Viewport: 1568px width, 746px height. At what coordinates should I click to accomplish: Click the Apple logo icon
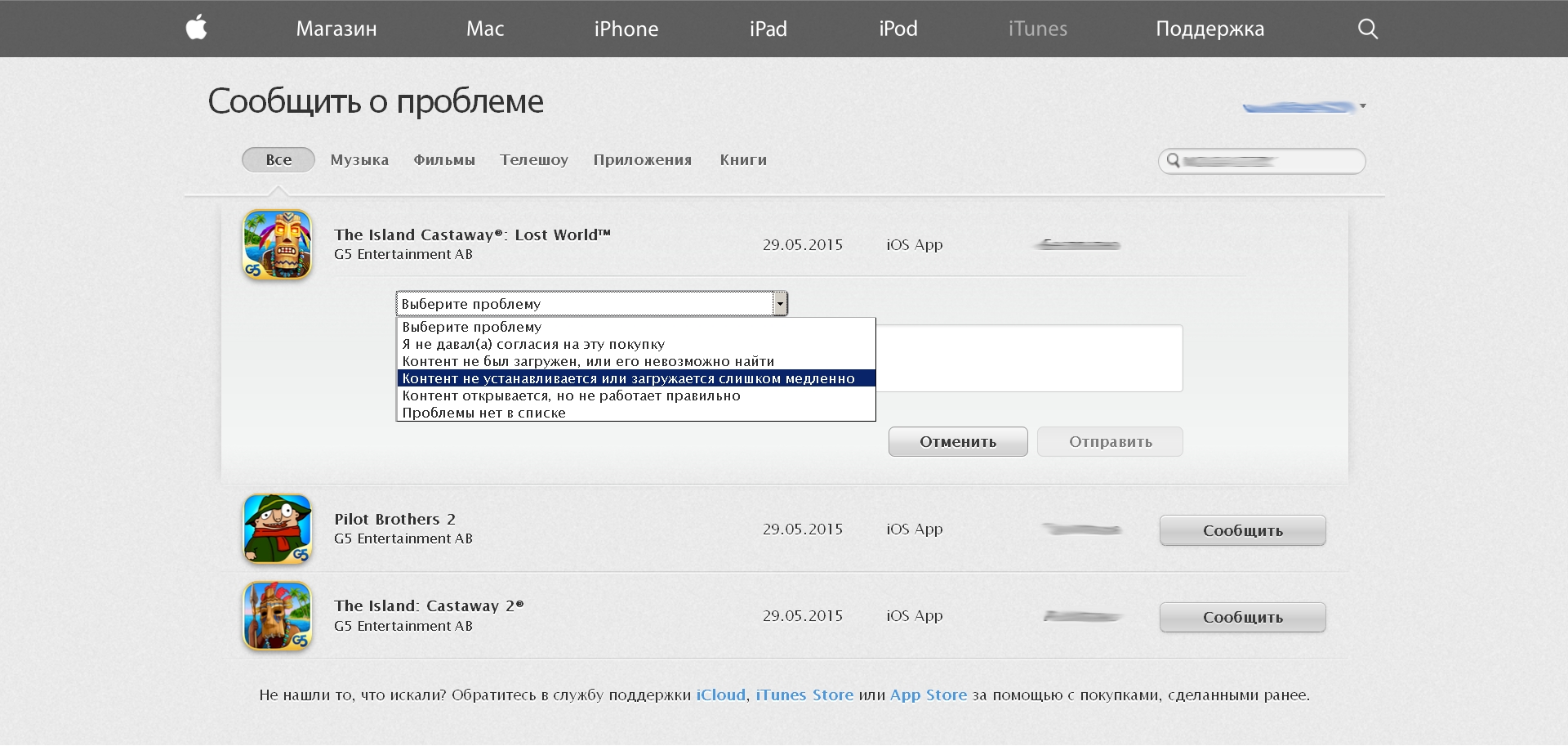tap(196, 28)
